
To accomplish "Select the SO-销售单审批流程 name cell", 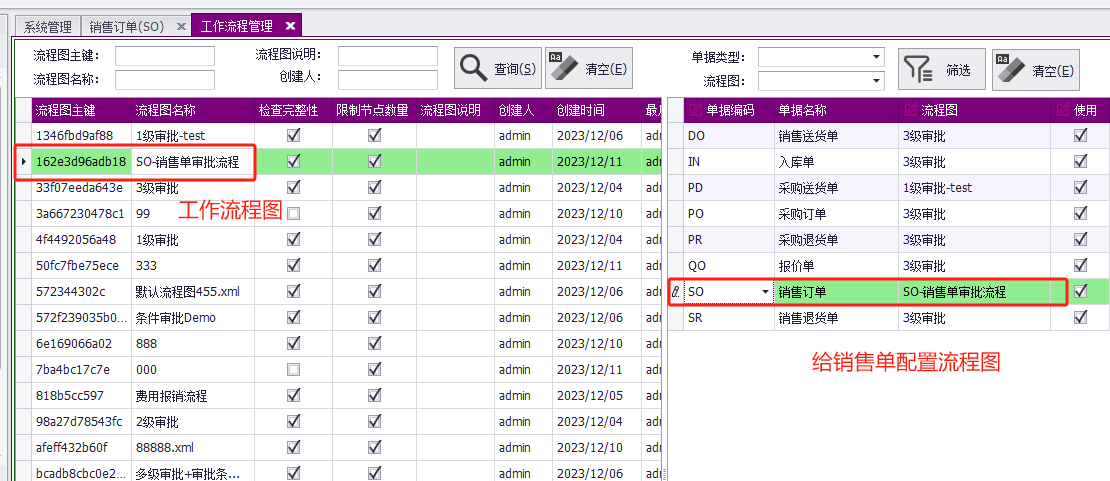I will point(193,162).
